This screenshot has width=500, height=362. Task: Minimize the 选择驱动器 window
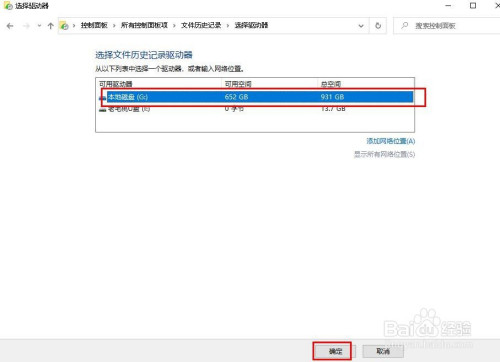point(448,6)
